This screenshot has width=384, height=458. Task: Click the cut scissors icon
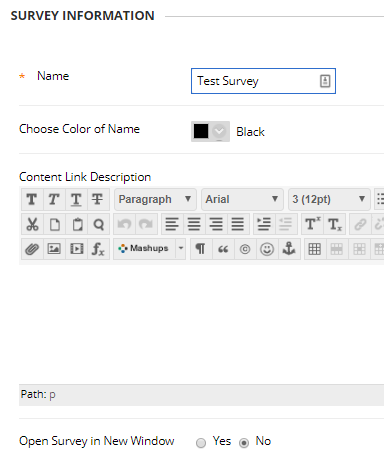(x=32, y=224)
